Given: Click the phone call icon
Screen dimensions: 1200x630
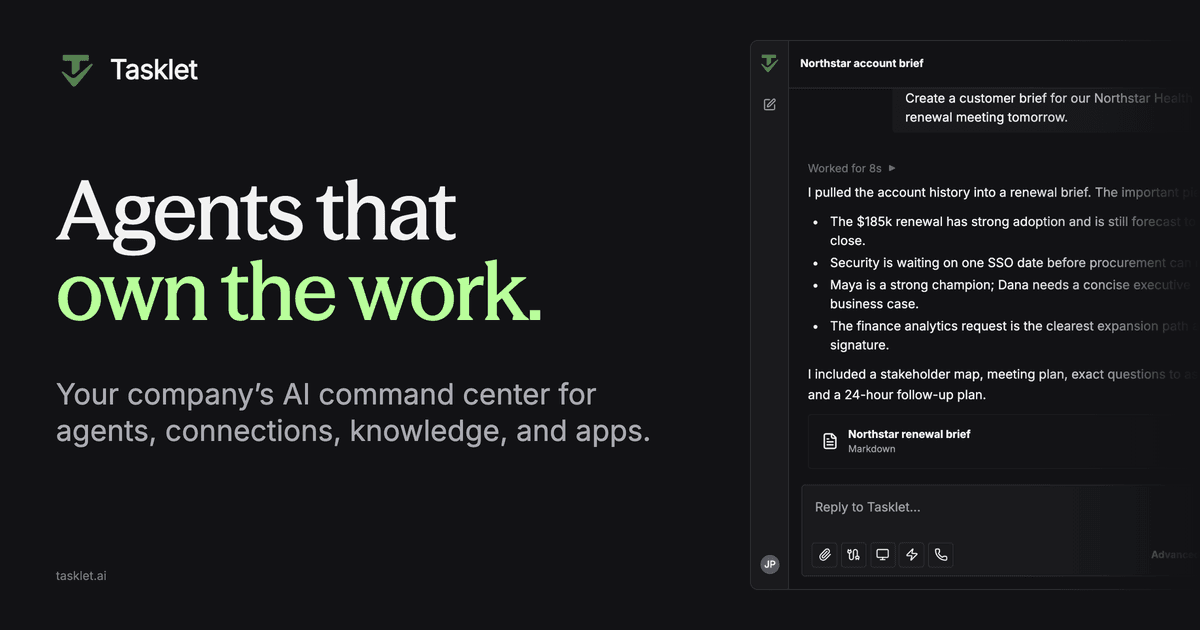Looking at the screenshot, I should [x=940, y=555].
